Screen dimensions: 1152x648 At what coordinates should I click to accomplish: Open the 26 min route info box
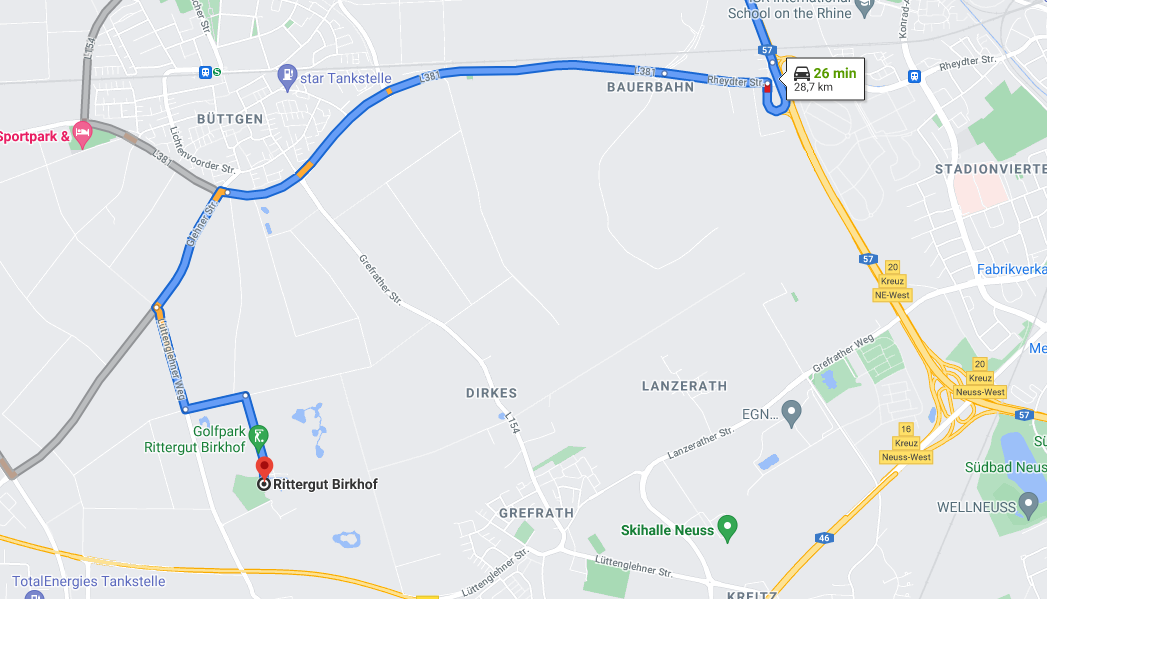(x=825, y=79)
